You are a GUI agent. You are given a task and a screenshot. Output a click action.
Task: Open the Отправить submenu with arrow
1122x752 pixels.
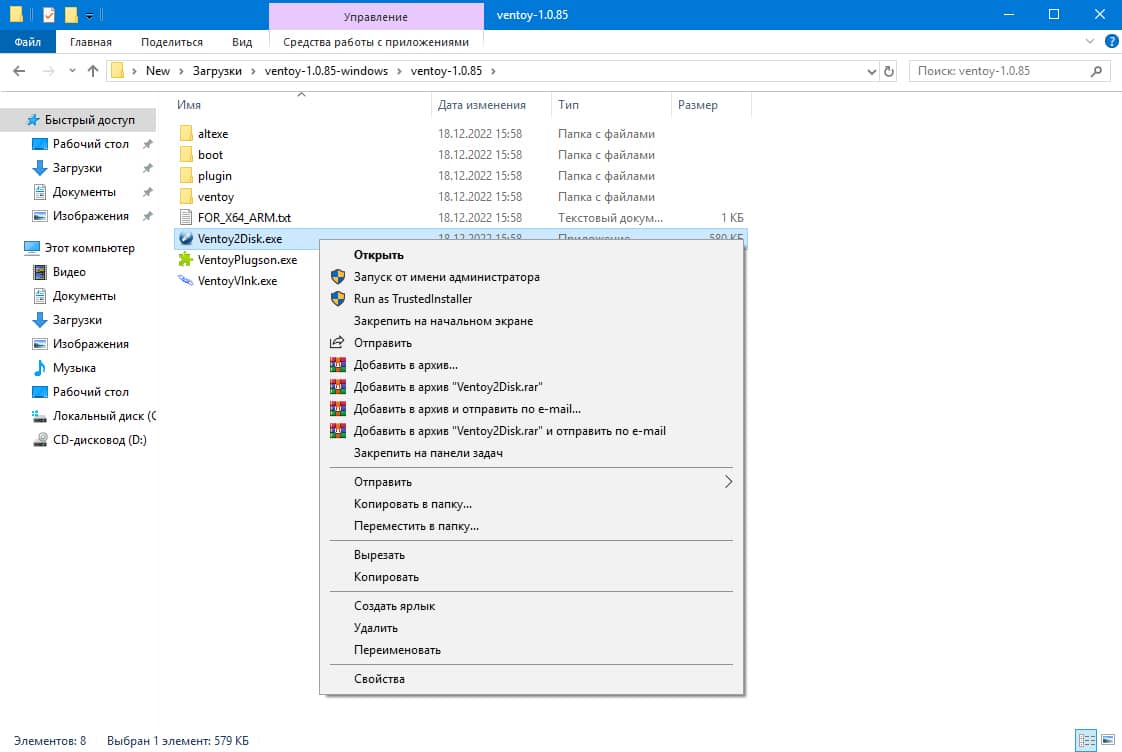tap(728, 482)
